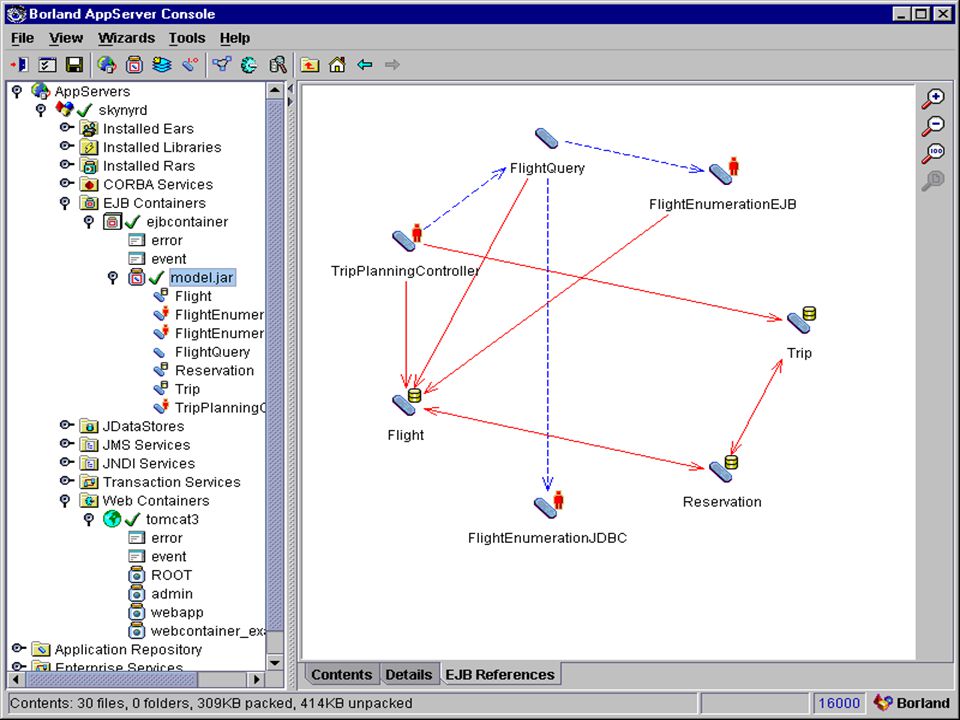Select the Flight bean tree item
Screen dimensions: 960x720
[193, 296]
